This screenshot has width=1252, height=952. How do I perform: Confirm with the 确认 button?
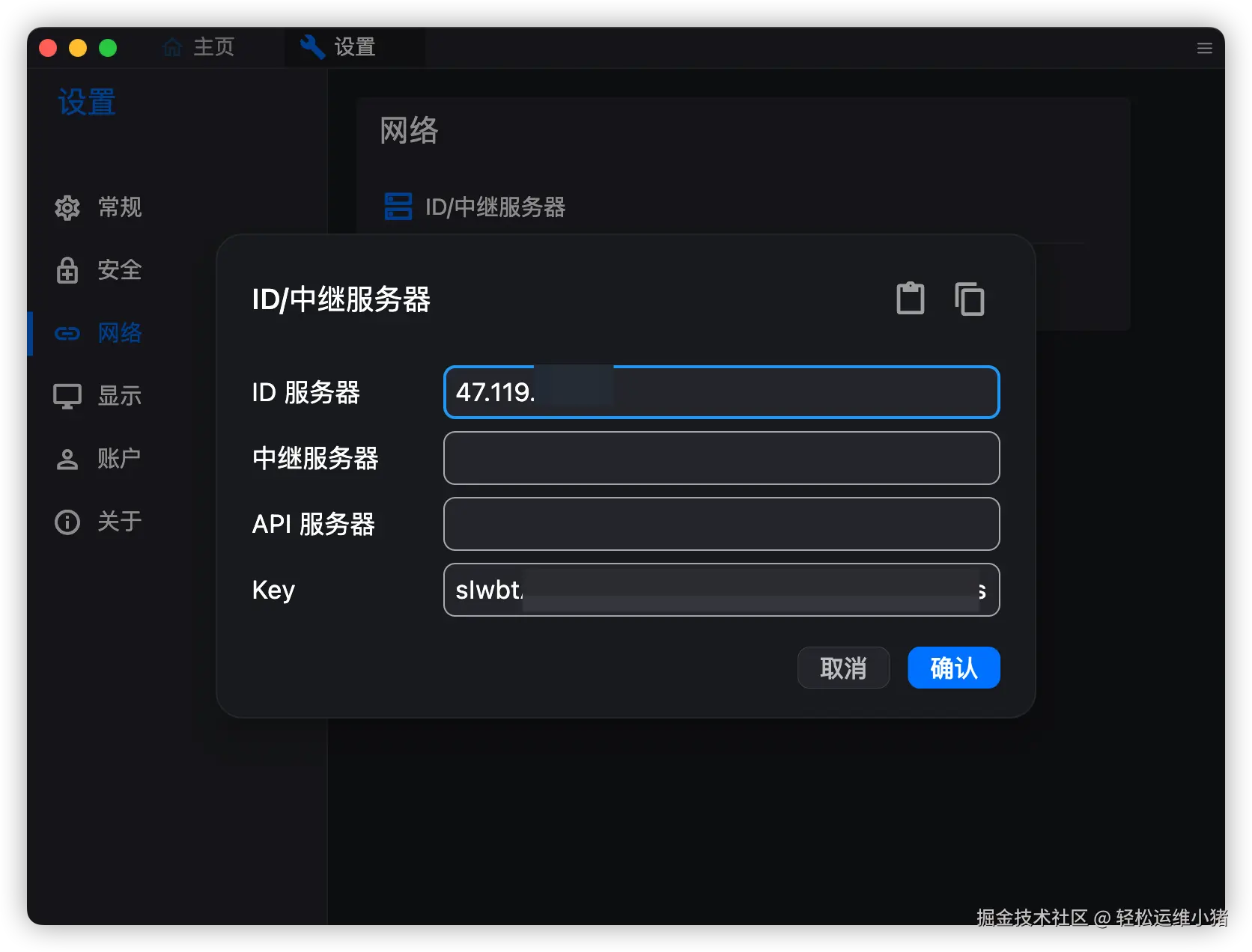point(954,668)
